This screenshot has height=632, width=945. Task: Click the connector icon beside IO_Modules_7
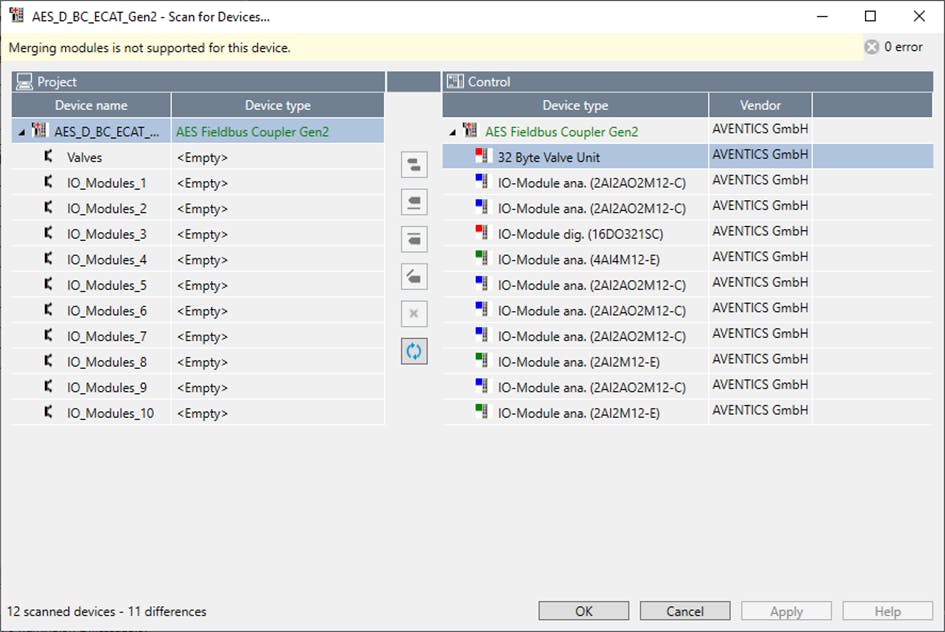tap(49, 336)
